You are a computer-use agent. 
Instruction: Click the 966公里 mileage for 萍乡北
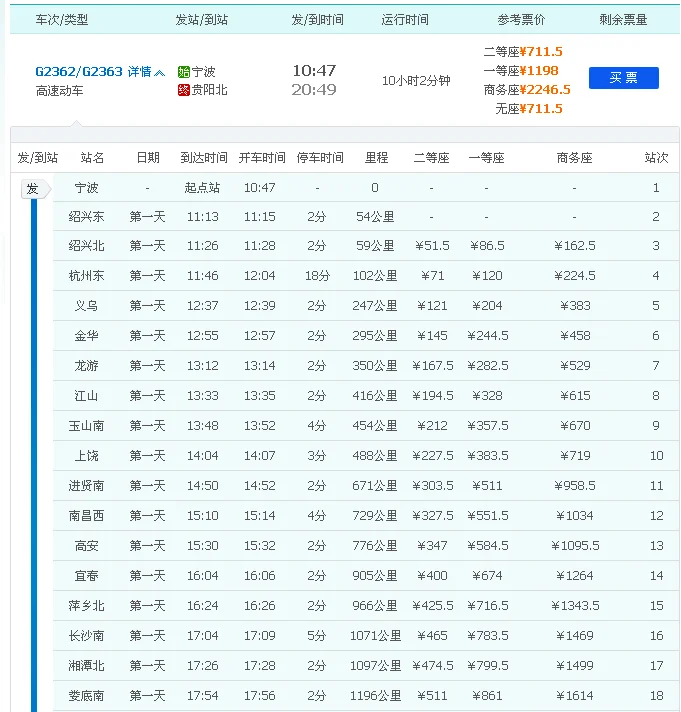click(x=375, y=605)
